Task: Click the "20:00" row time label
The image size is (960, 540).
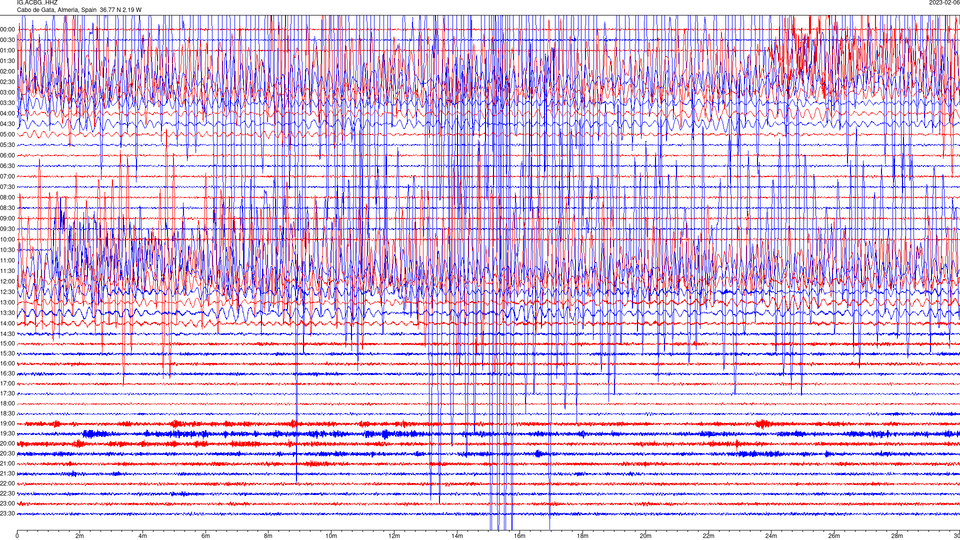Action: coord(7,443)
